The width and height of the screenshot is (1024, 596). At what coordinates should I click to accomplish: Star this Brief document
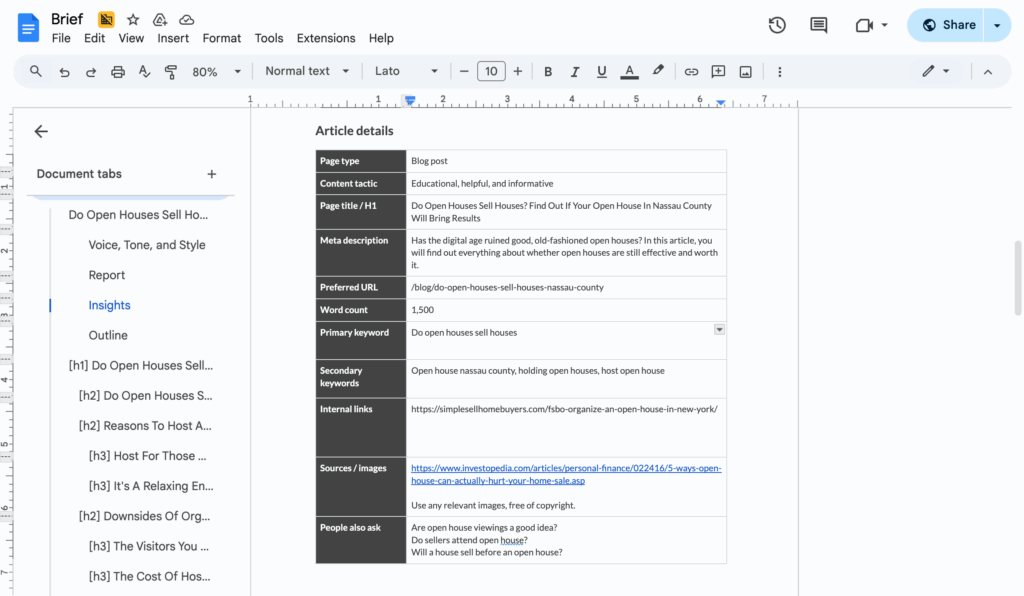[x=133, y=19]
